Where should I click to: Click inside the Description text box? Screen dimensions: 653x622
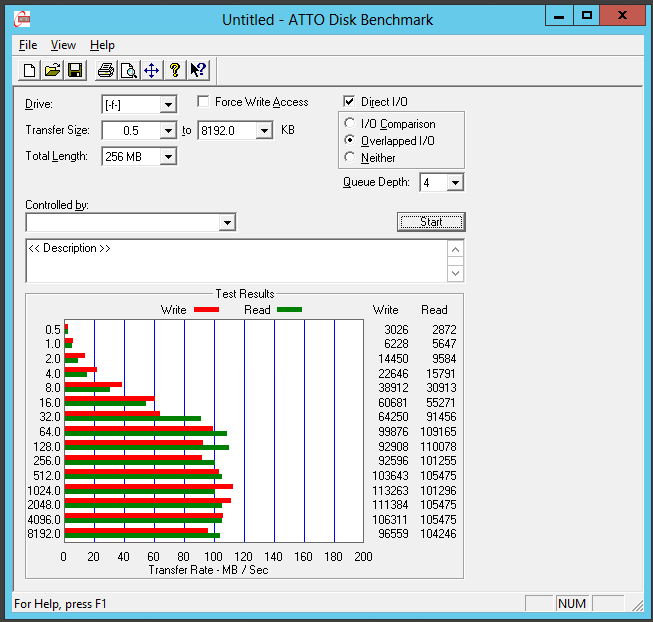click(x=237, y=261)
